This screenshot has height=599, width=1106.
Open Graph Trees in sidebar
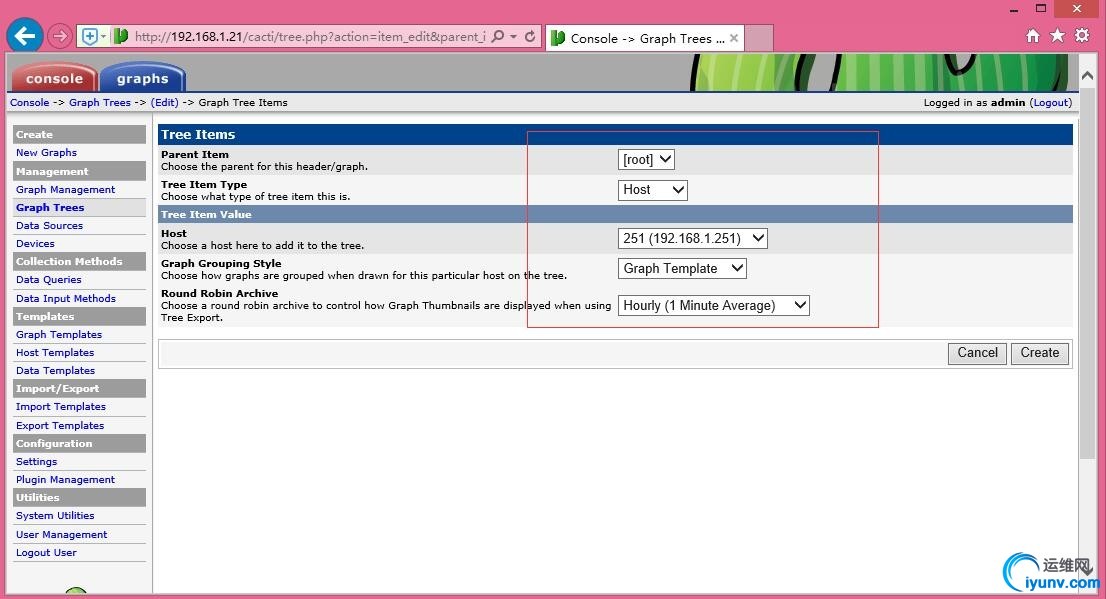click(50, 207)
